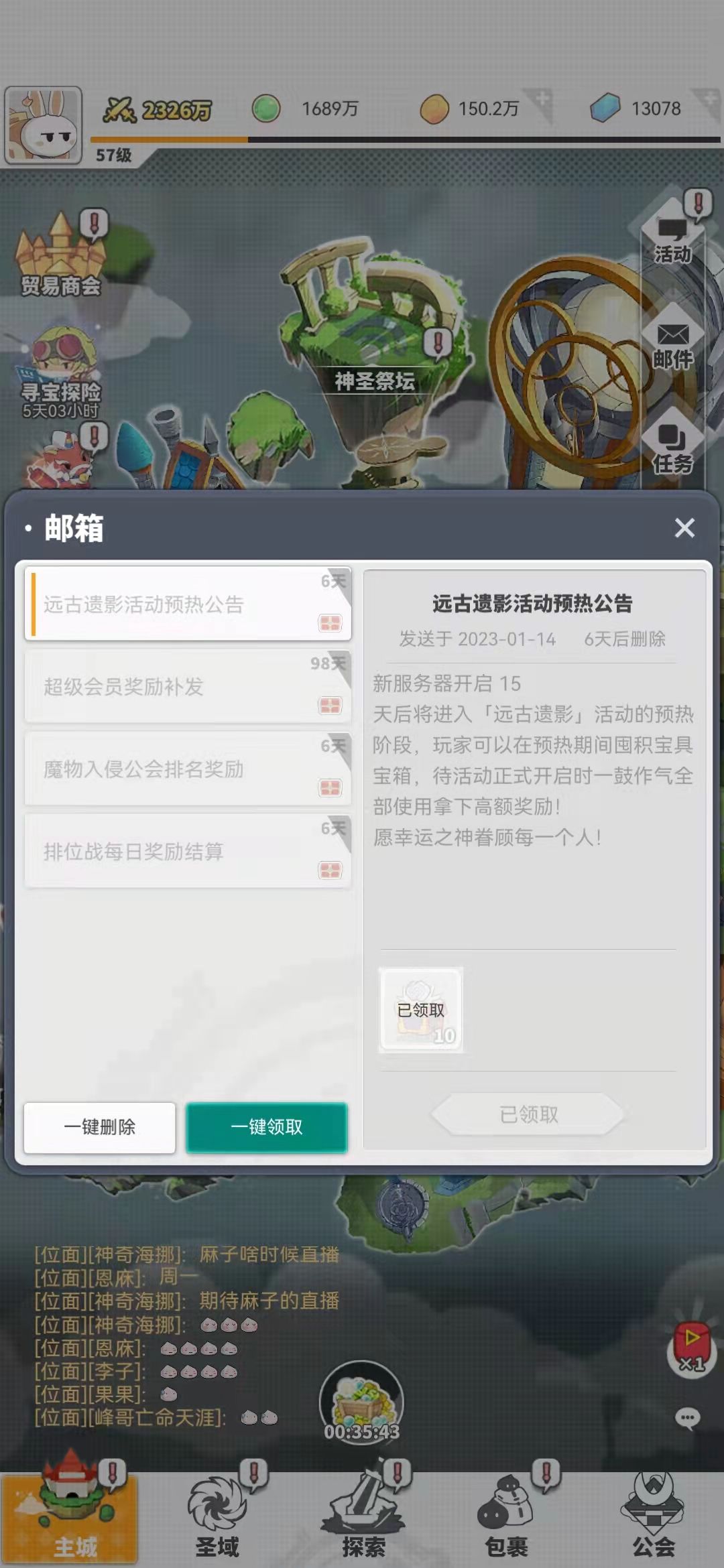
Task: Select mail 魔物入侵公会排名奖励
Action: coord(188,769)
